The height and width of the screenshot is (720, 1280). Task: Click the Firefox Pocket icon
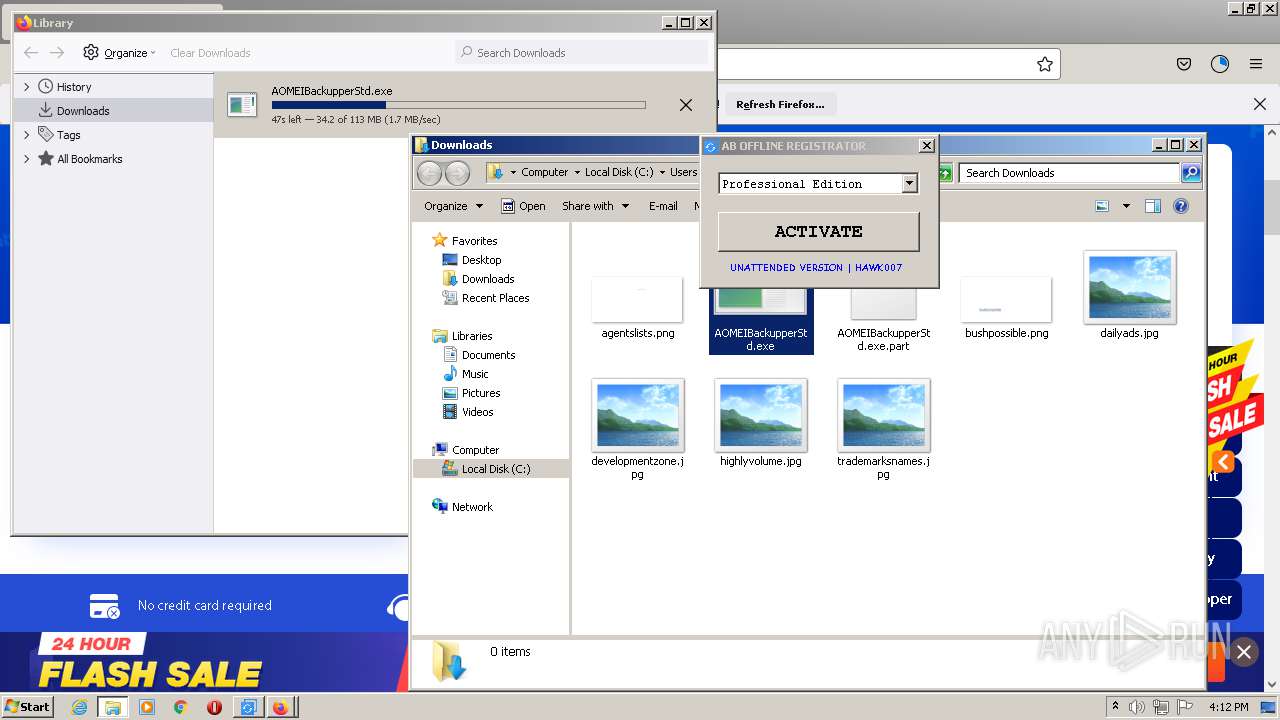1184,64
